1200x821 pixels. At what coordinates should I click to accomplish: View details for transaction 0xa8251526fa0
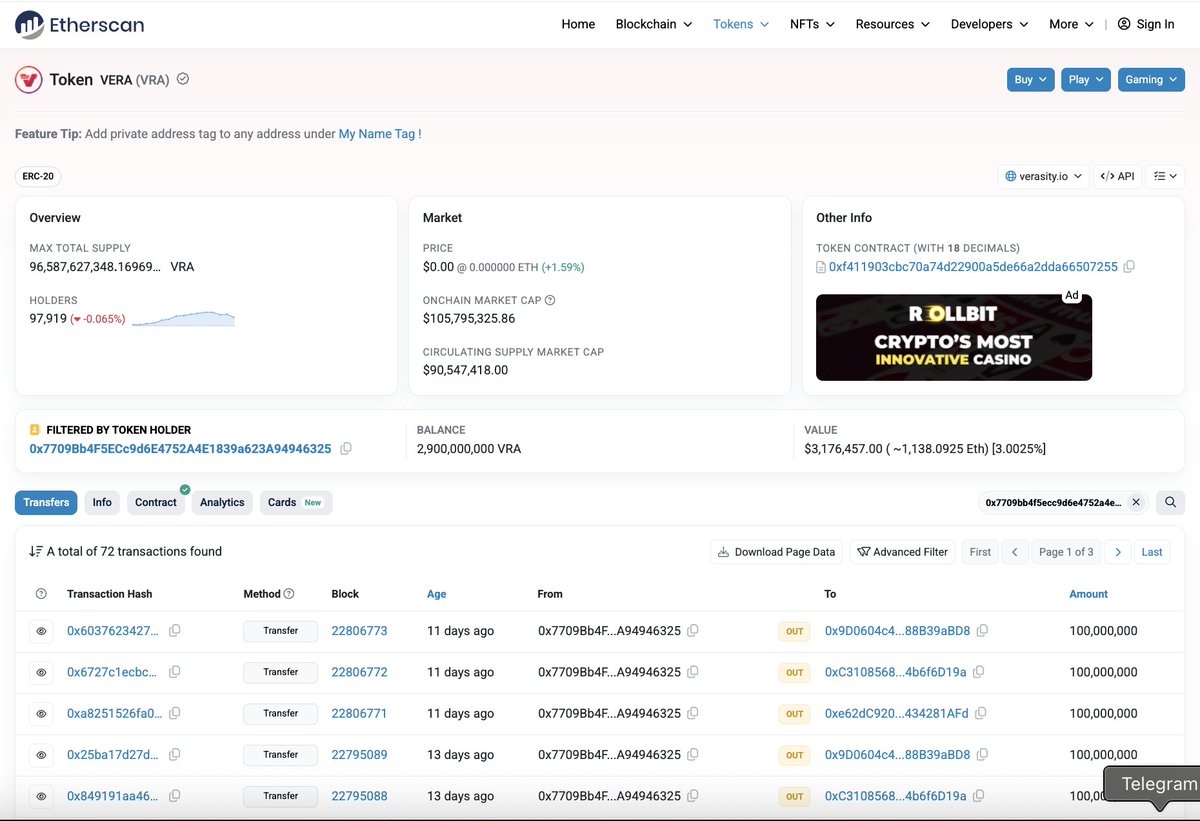point(41,714)
